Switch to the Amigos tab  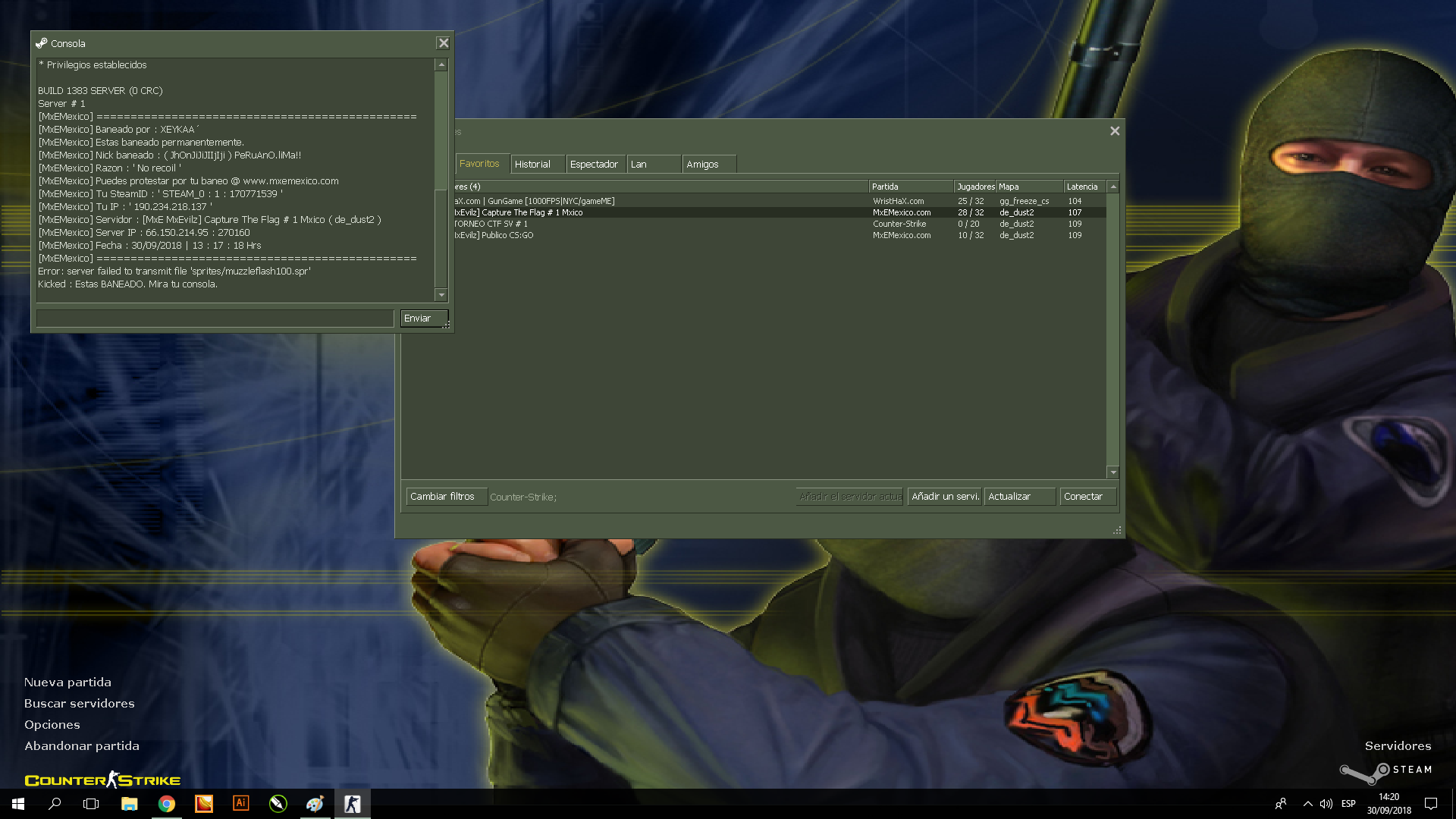click(709, 164)
